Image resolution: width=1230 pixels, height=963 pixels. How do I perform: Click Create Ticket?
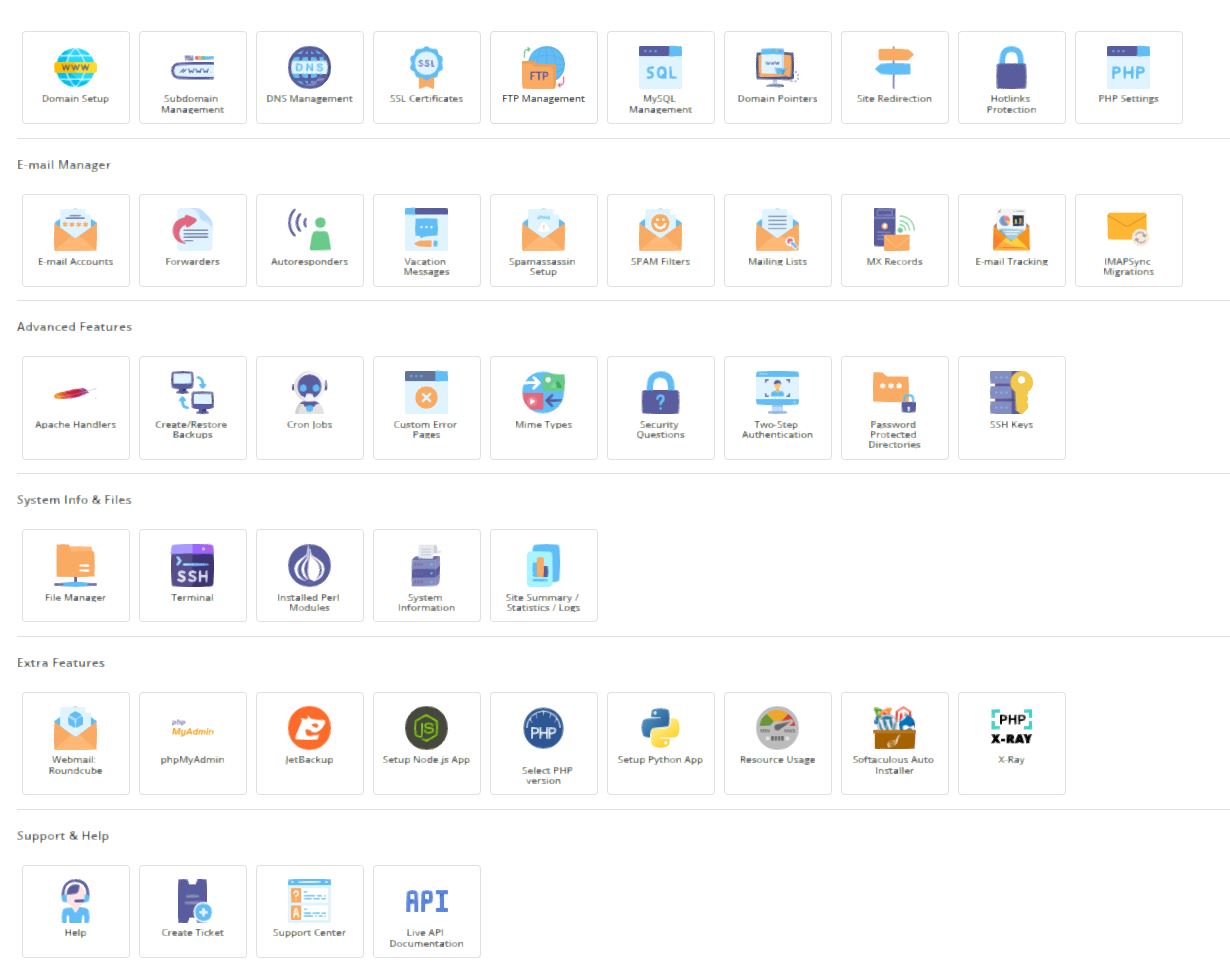coord(193,911)
